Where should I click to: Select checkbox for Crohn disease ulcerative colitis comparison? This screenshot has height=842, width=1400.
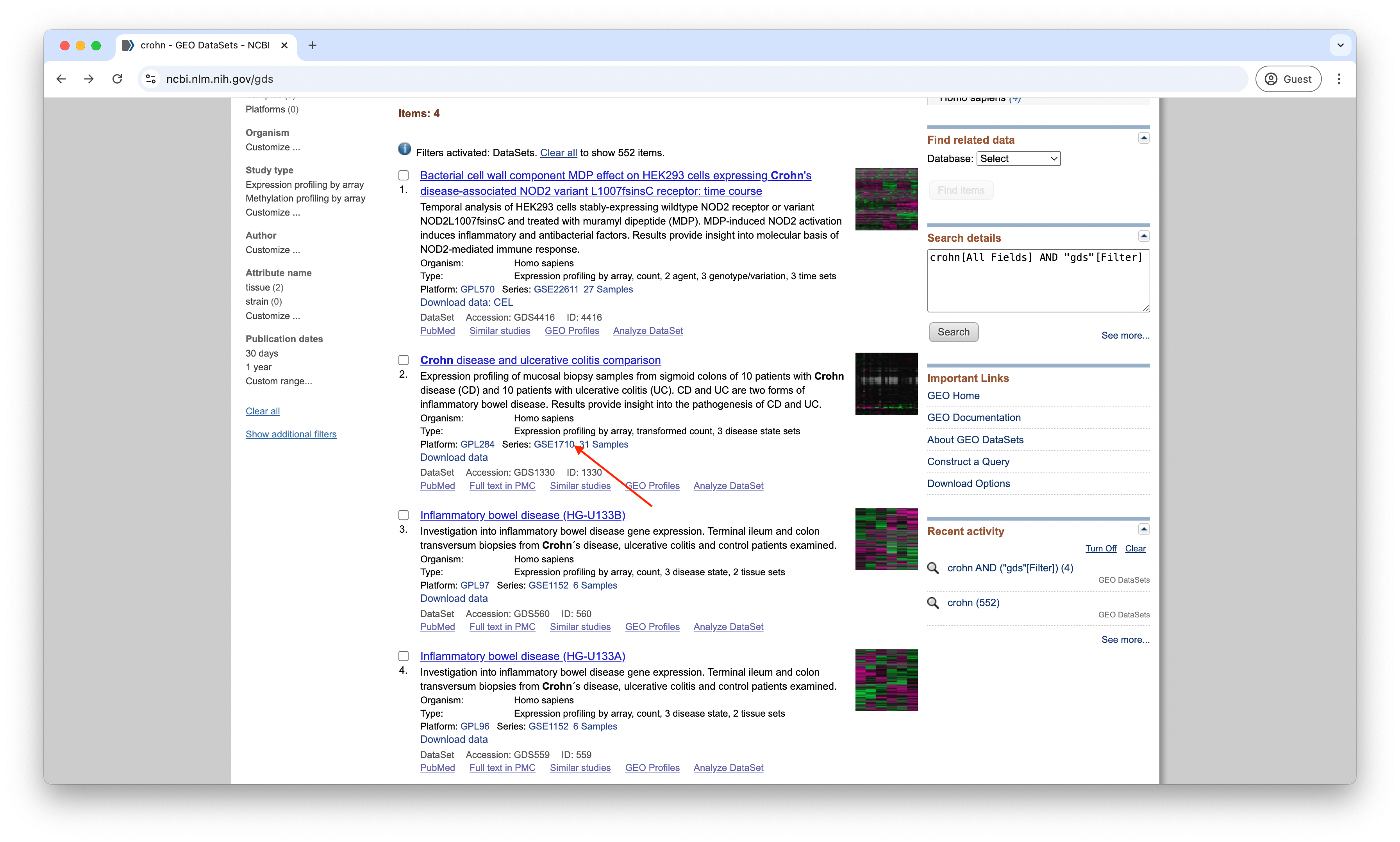point(404,360)
